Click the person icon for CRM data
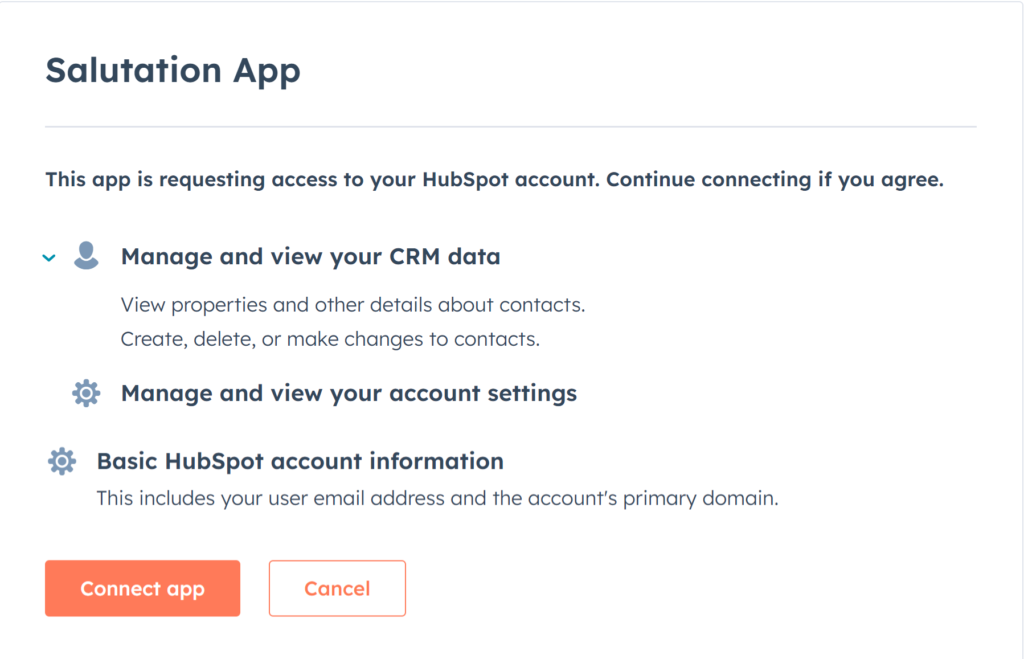This screenshot has height=659, width=1024. point(86,255)
